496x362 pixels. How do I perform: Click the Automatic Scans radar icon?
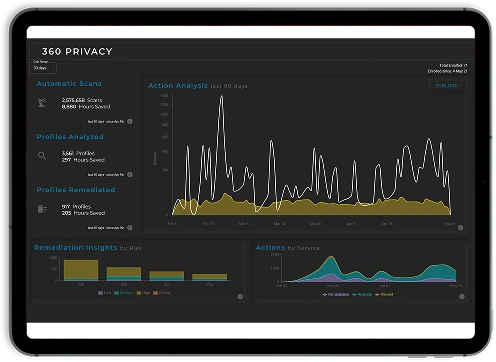pos(42,103)
